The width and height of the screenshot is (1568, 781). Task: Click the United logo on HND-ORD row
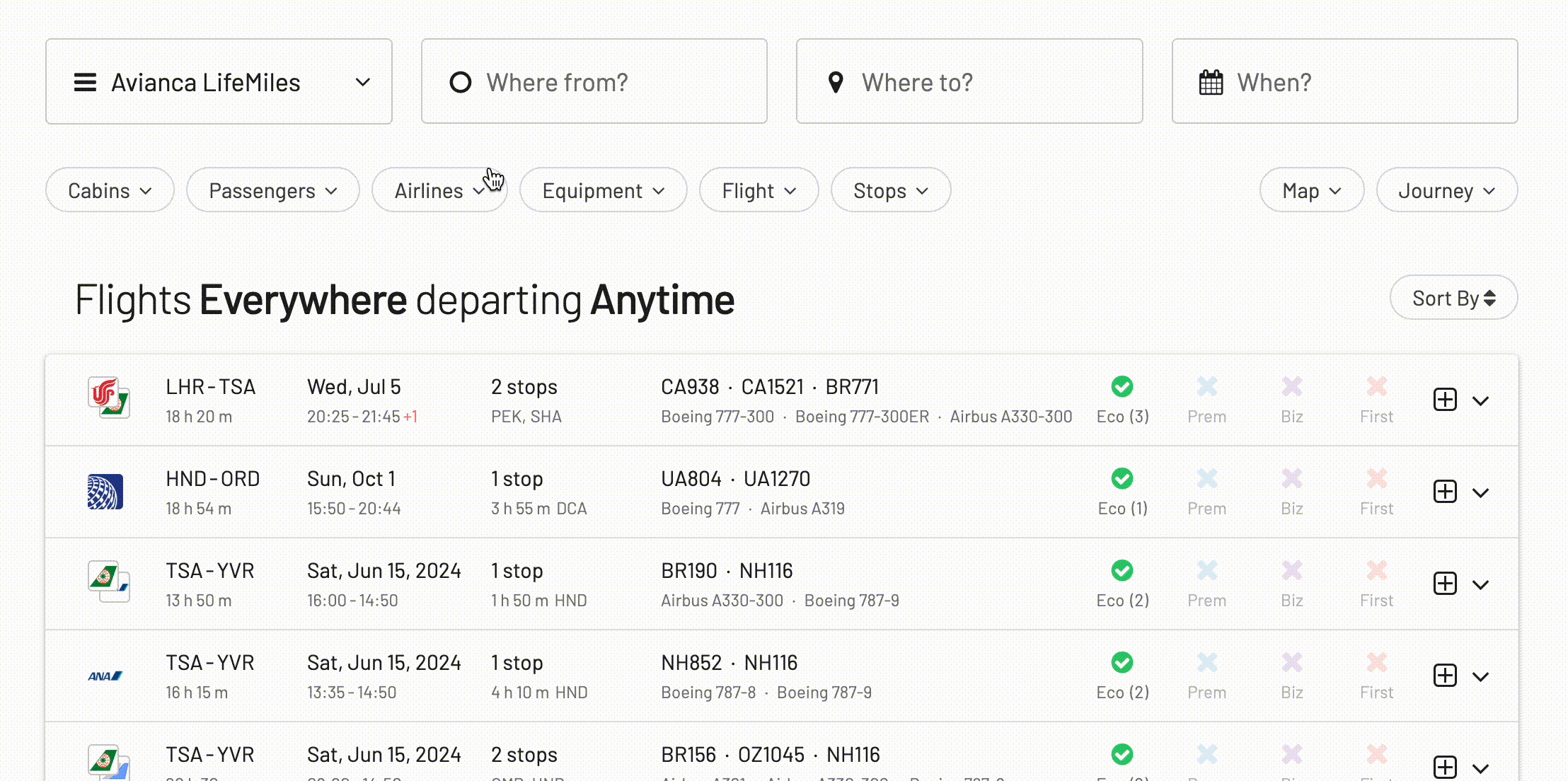tap(105, 492)
